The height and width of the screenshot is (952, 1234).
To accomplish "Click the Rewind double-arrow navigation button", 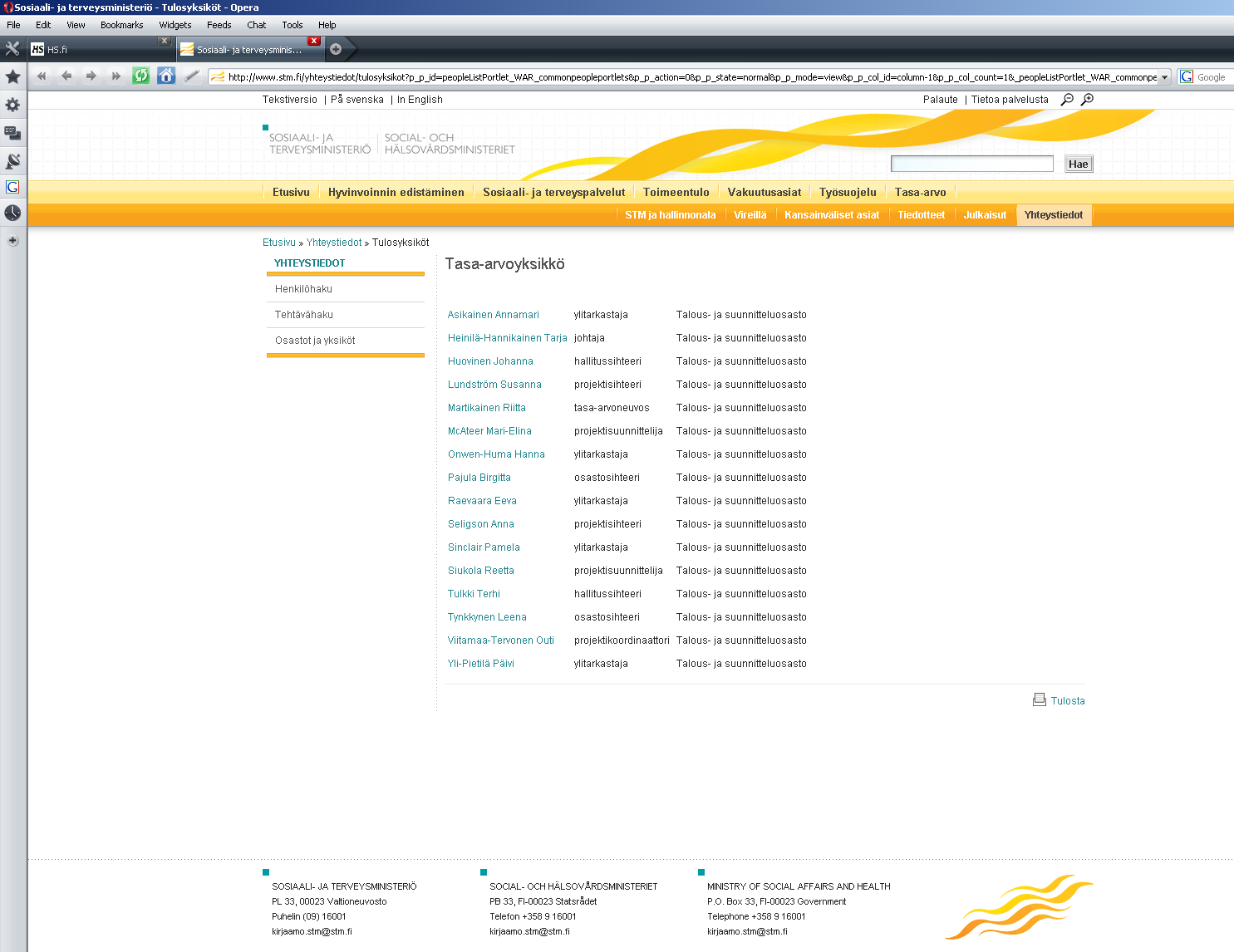I will 42,76.
